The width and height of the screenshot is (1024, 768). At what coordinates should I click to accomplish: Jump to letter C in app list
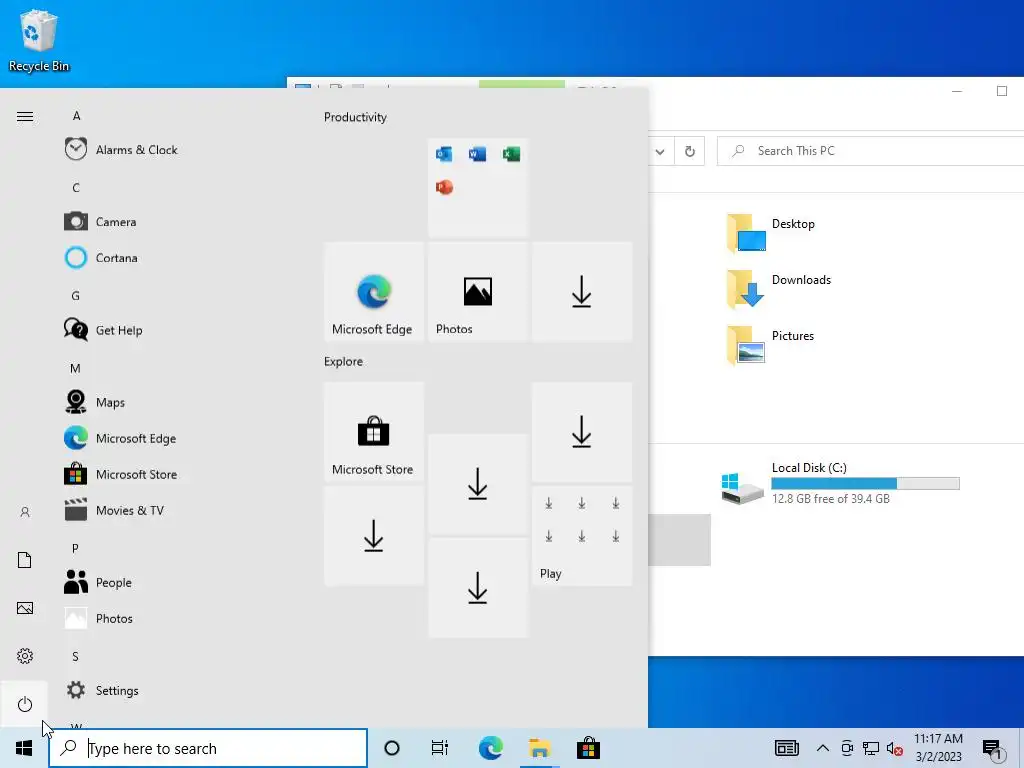(x=76, y=187)
